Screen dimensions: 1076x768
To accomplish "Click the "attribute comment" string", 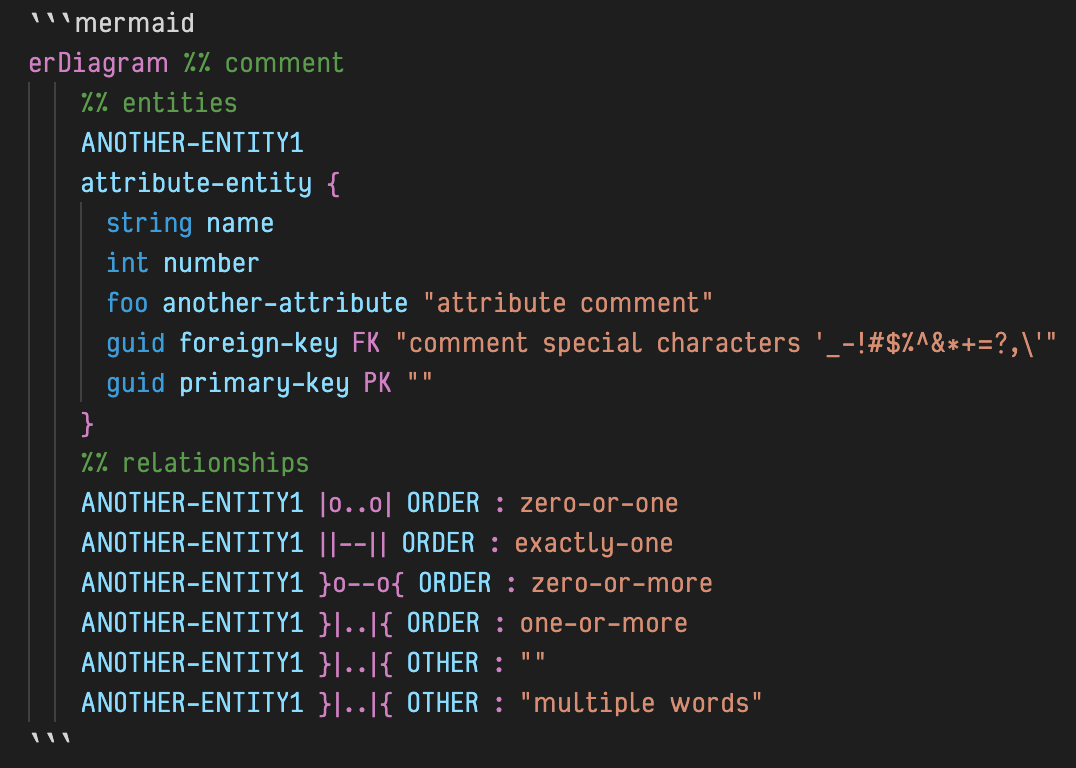I will [568, 303].
